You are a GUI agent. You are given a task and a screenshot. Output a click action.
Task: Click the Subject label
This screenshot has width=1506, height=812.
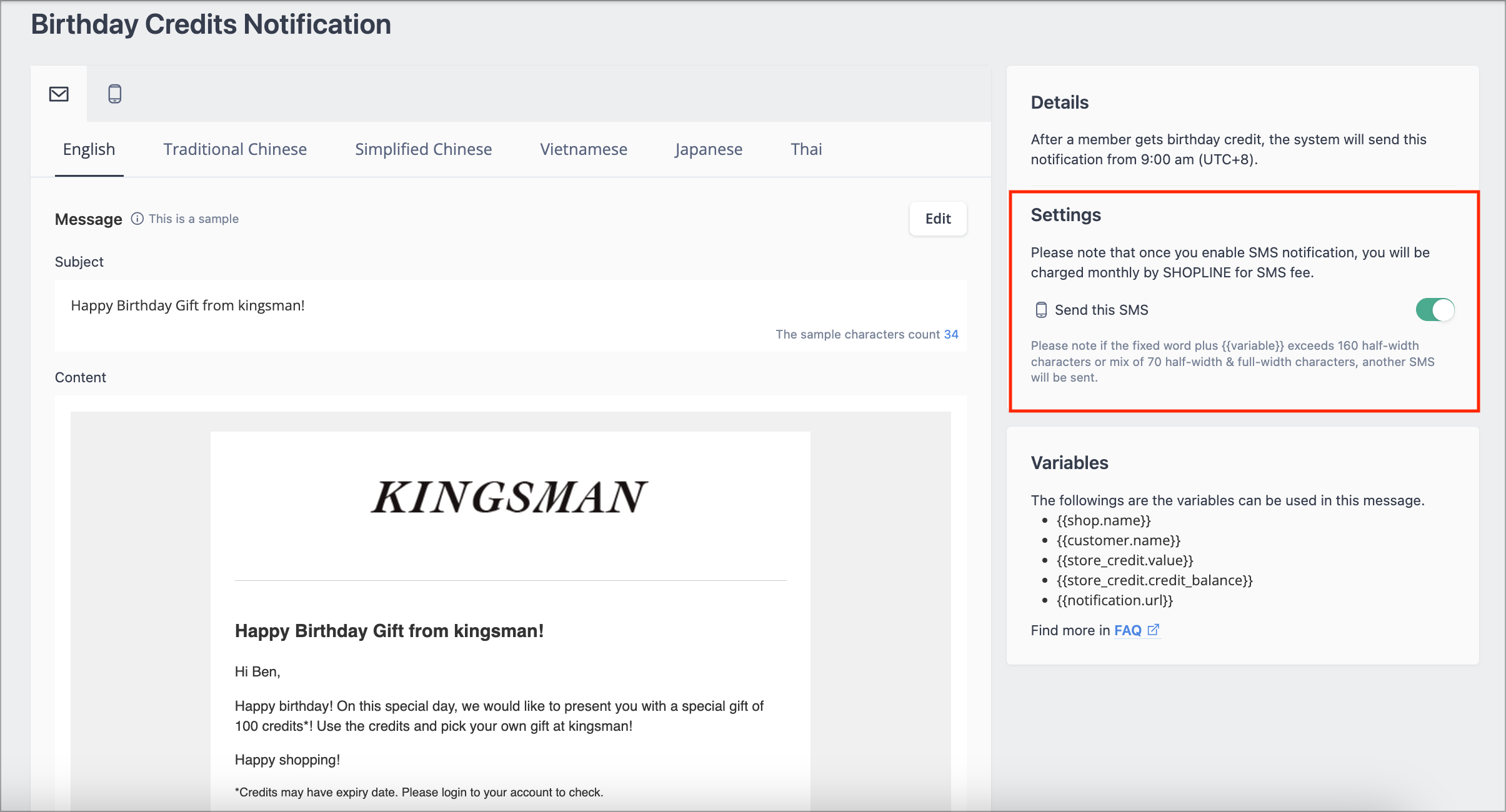(x=79, y=262)
